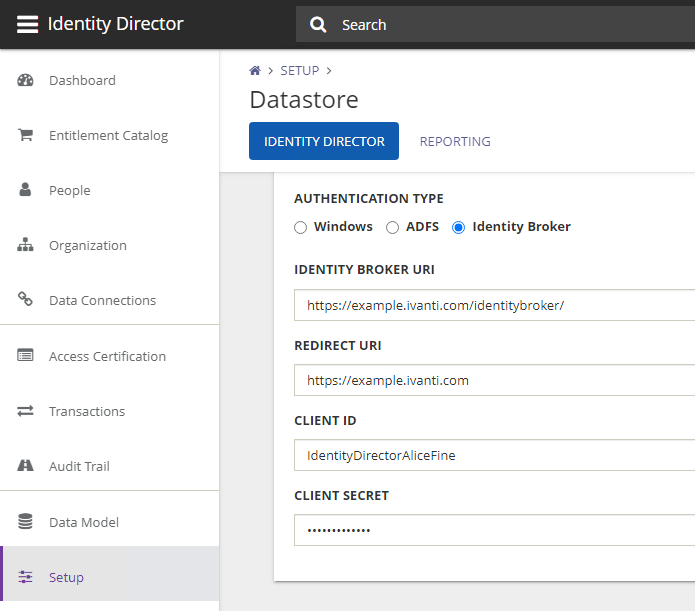Select Windows authentication type
This screenshot has width=695, height=611.
point(301,227)
